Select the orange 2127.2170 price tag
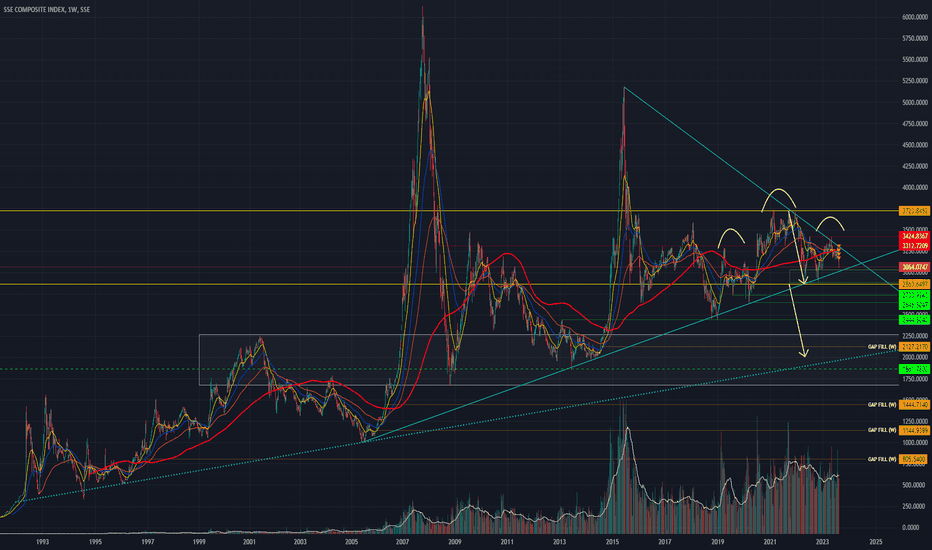The image size is (932, 550). click(915, 347)
